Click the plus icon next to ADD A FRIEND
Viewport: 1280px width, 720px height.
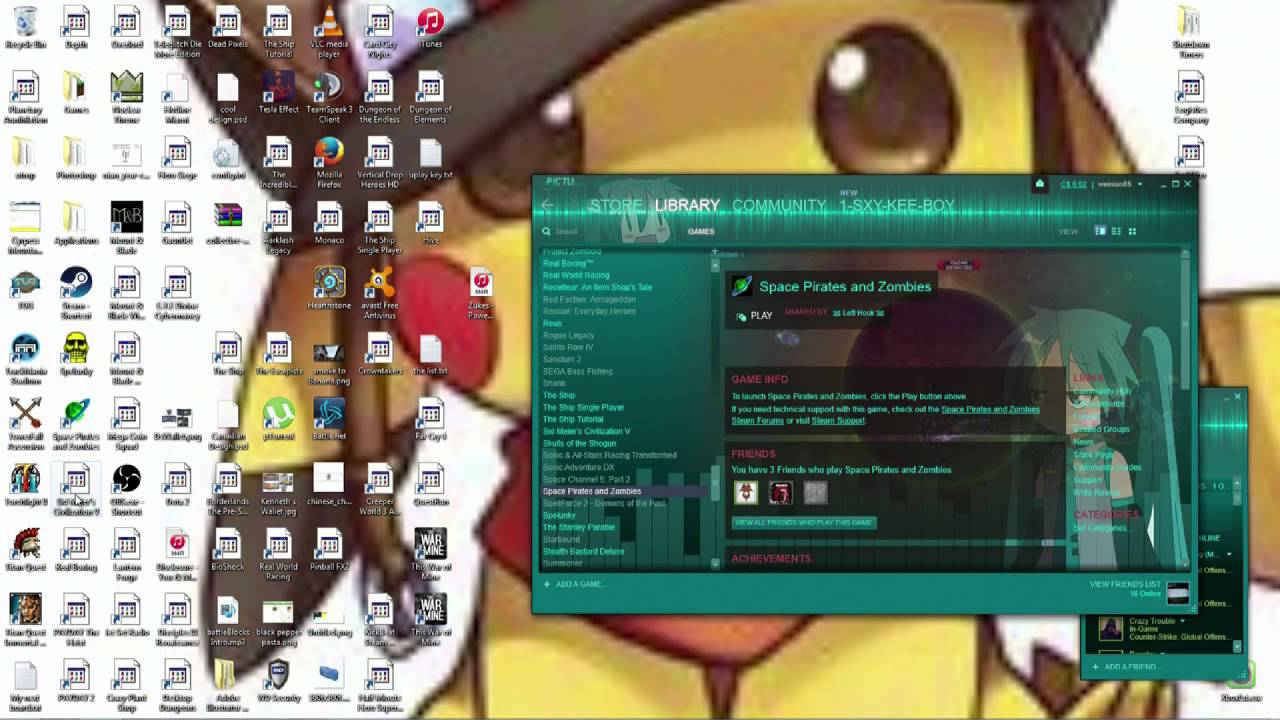1096,666
